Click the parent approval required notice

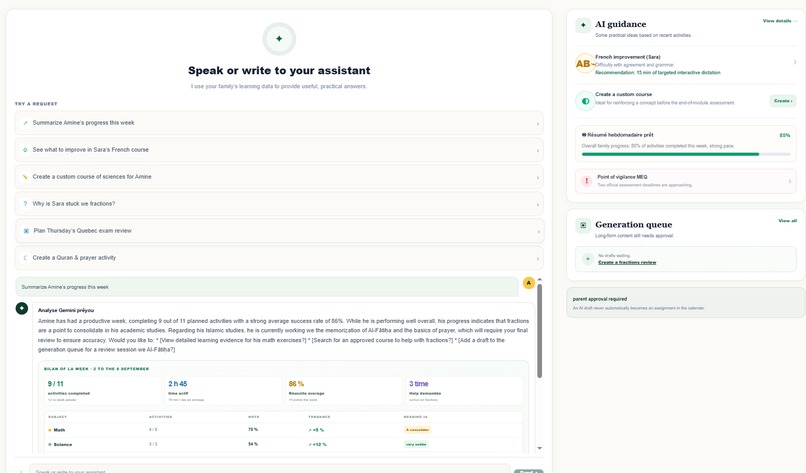coord(686,303)
